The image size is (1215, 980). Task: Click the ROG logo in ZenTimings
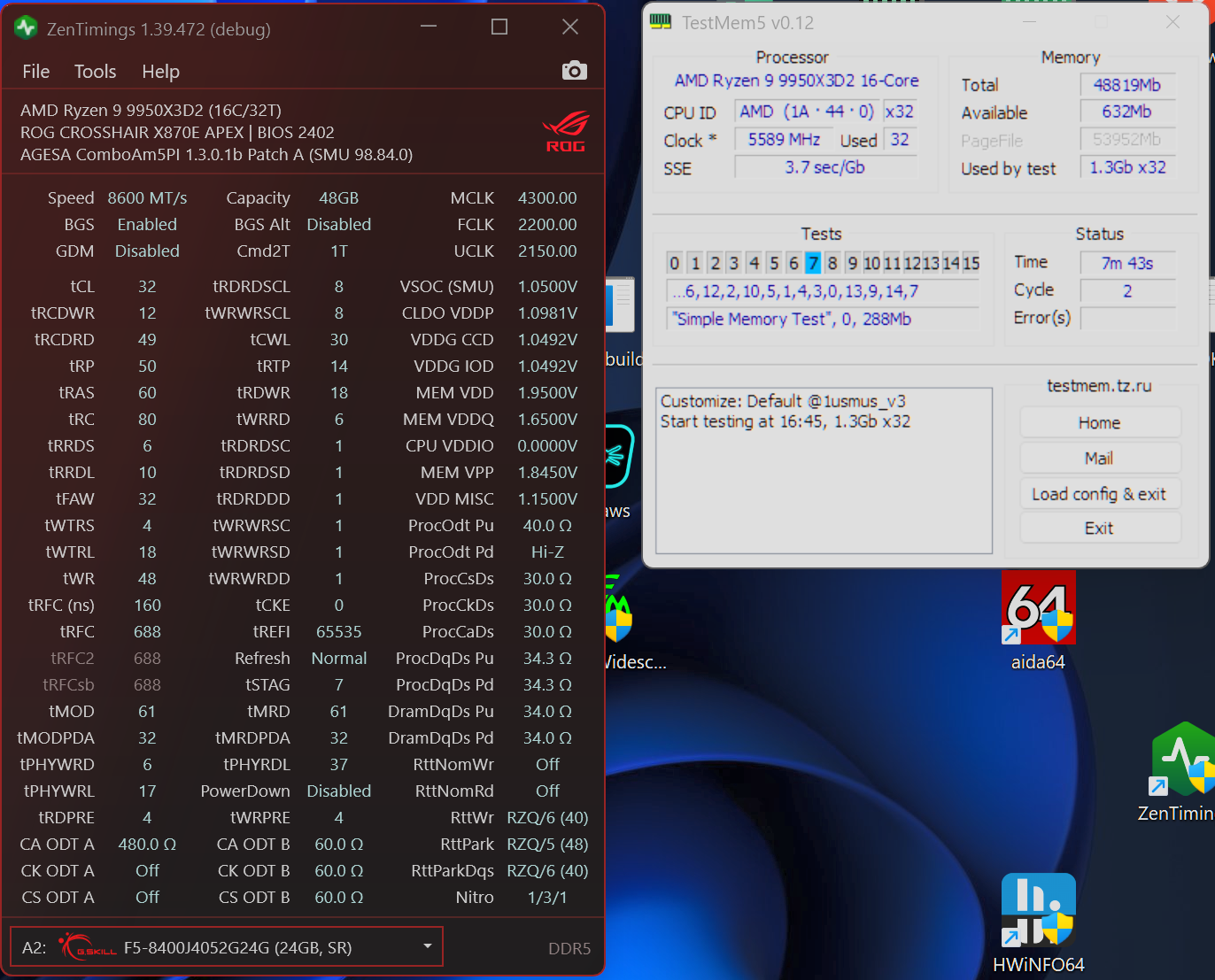click(x=566, y=131)
